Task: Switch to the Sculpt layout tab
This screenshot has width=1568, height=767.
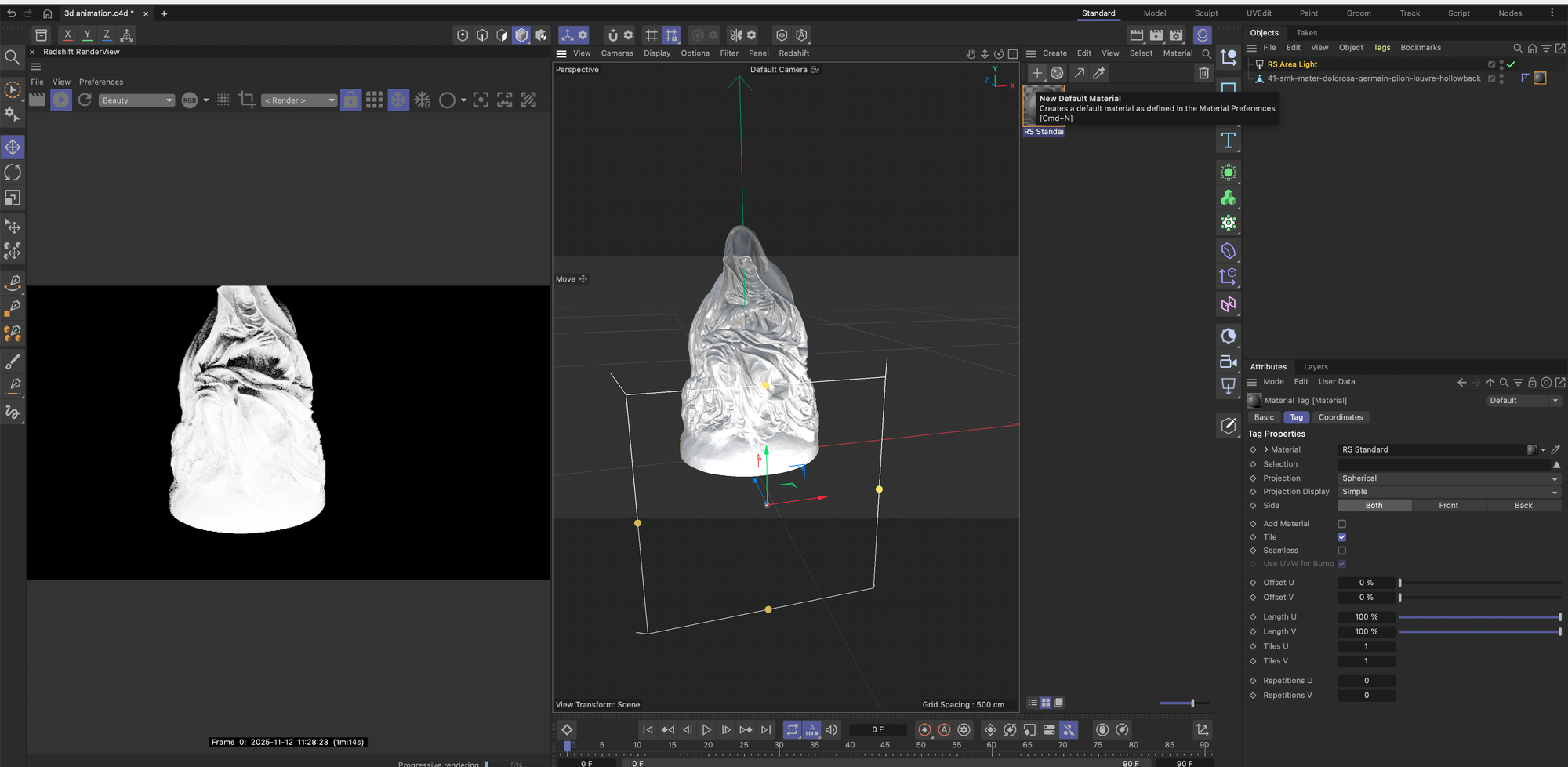Action: 1206,13
